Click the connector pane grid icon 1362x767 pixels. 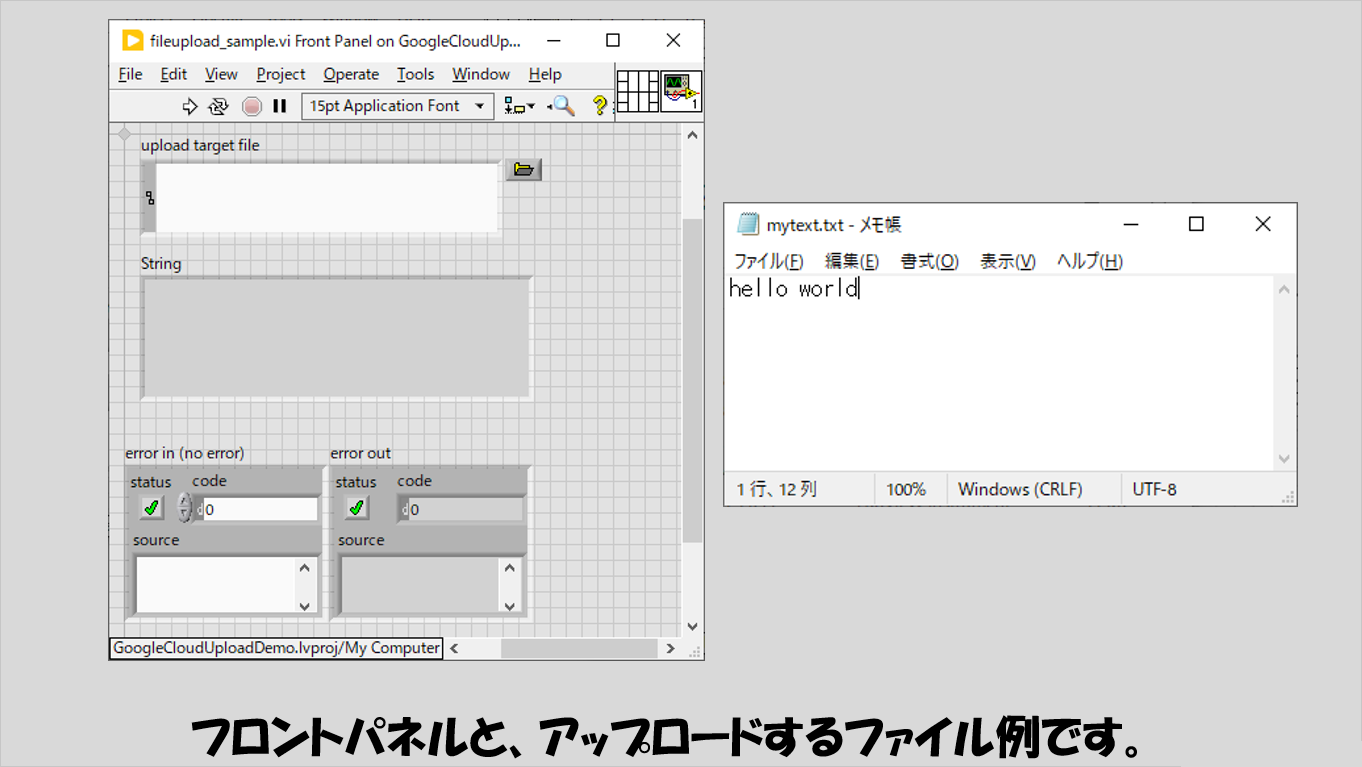(637, 91)
